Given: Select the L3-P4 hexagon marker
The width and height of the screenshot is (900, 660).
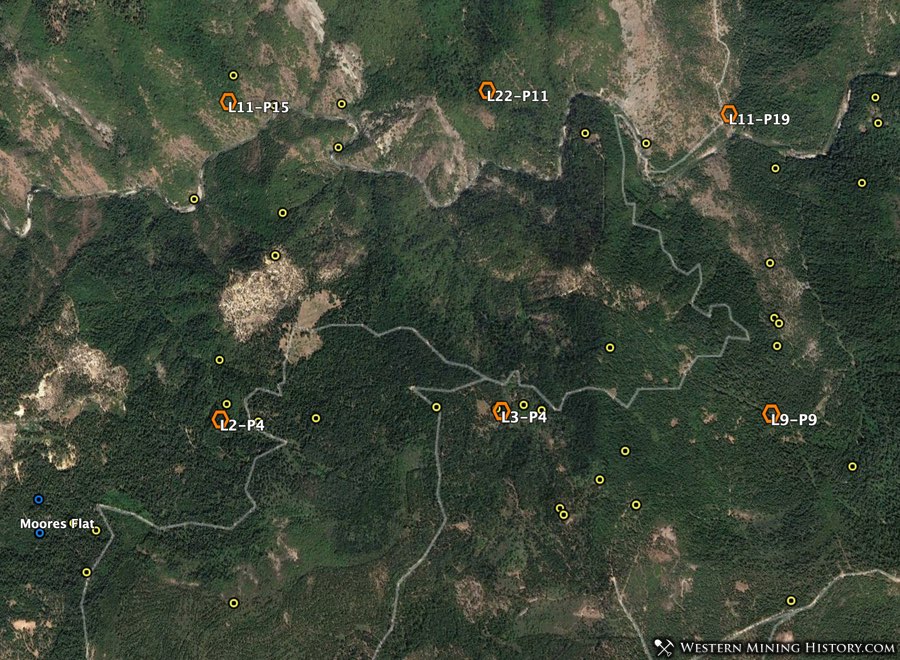Looking at the screenshot, I should [501, 411].
